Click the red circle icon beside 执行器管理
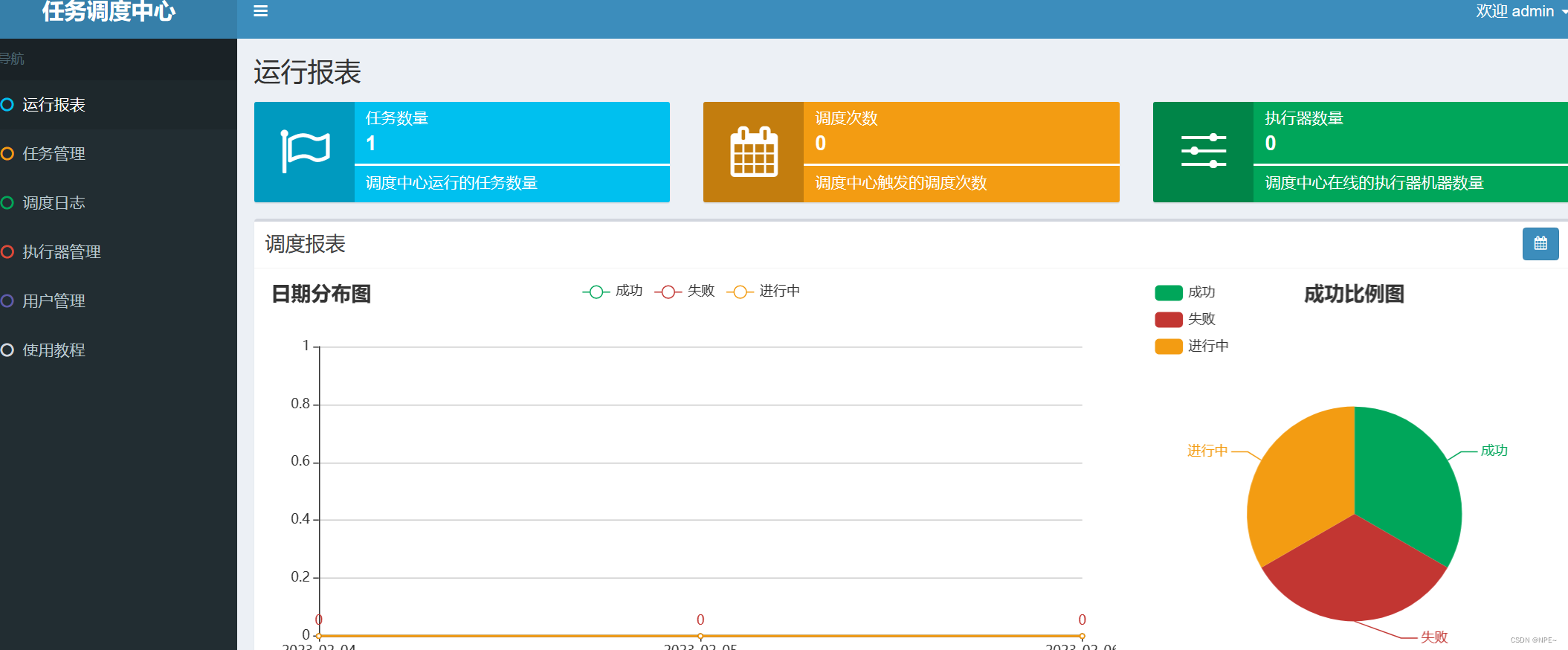 click(x=7, y=252)
